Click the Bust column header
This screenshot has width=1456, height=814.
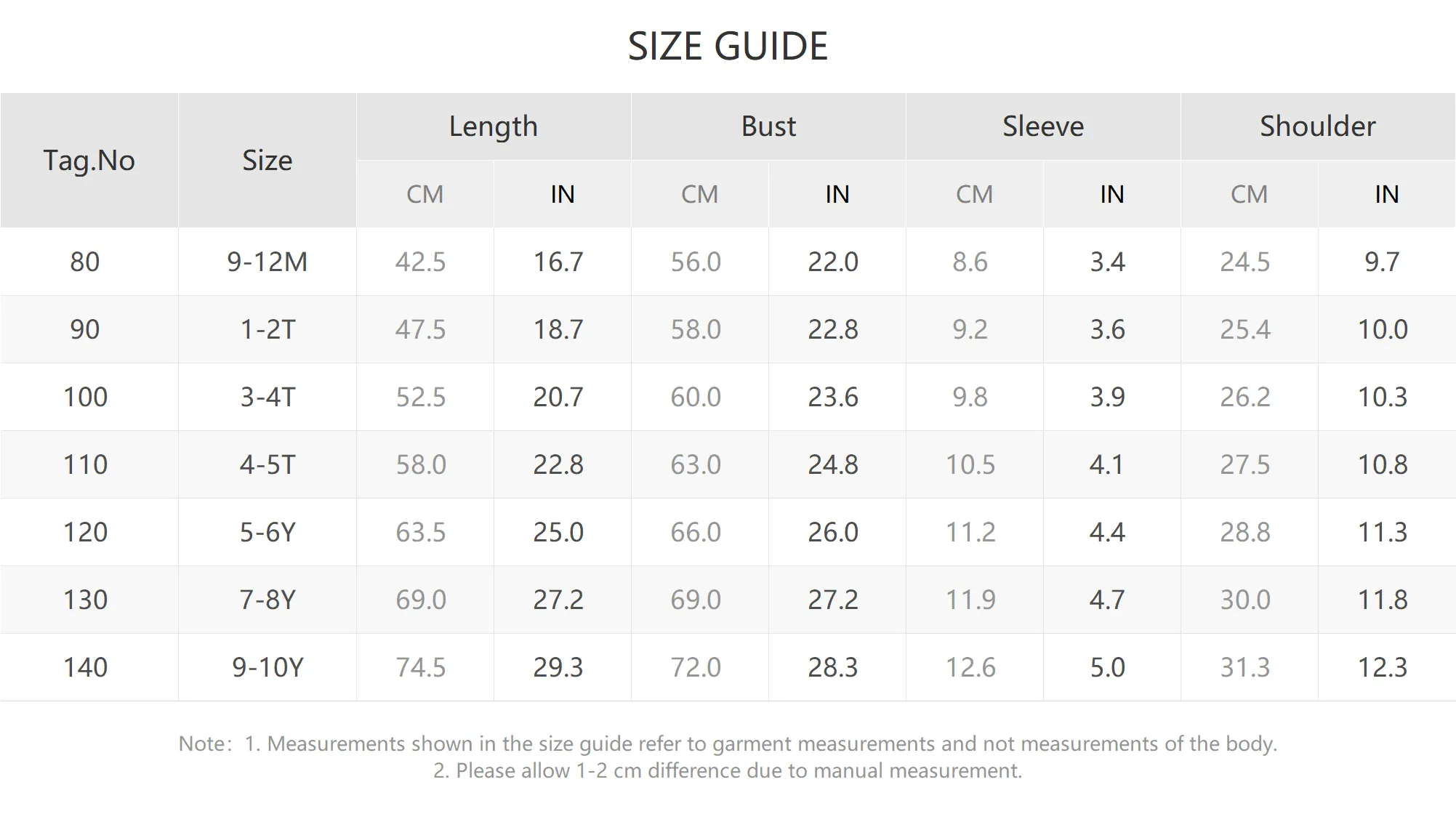click(768, 126)
